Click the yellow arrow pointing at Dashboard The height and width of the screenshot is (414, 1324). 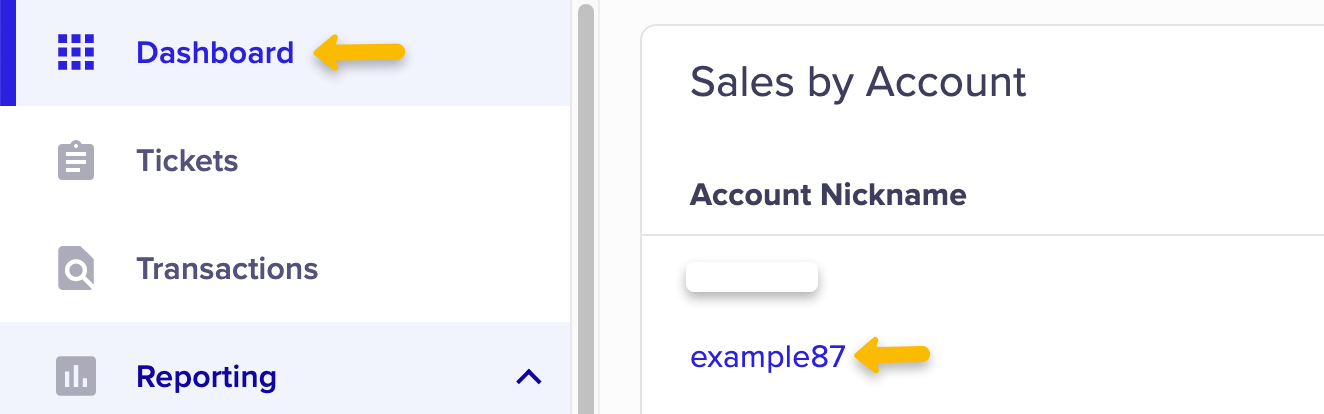pos(360,52)
